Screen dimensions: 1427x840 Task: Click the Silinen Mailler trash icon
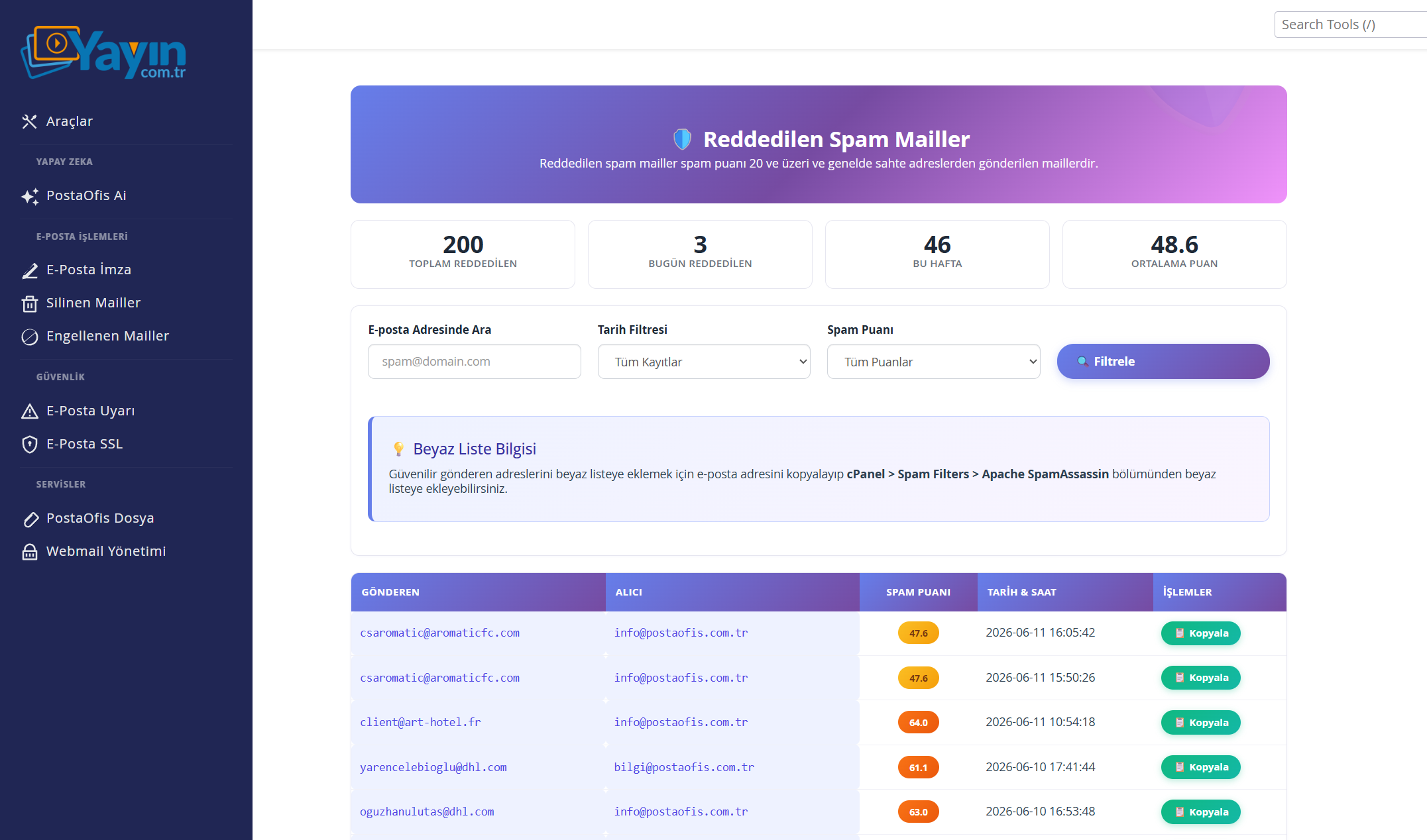[x=30, y=303]
